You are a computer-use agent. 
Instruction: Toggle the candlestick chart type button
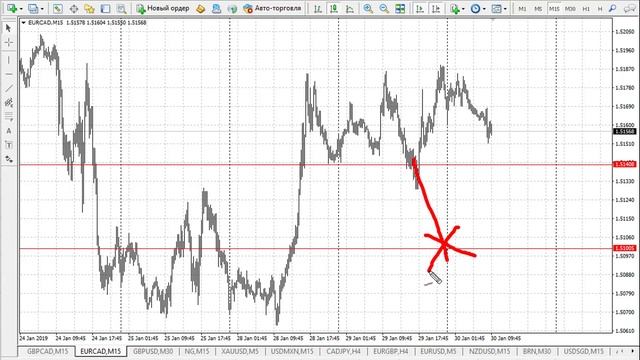coord(334,8)
